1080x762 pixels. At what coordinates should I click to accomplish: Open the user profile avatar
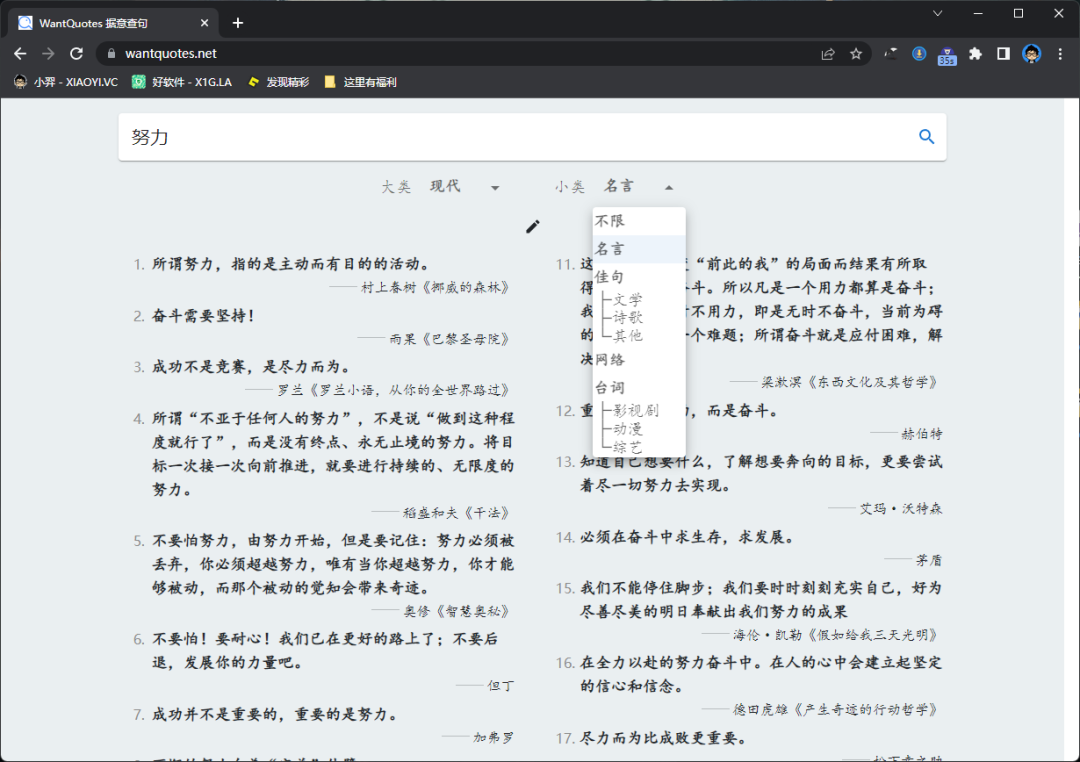pos(1032,54)
